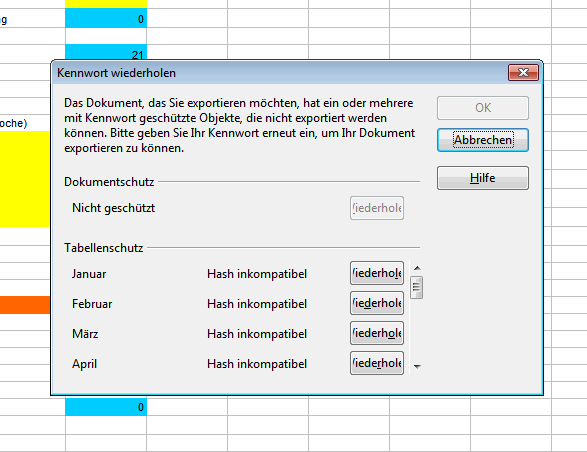Click the Tabellenschutz scrollbar thumb
The image size is (587, 452).
(x=417, y=287)
